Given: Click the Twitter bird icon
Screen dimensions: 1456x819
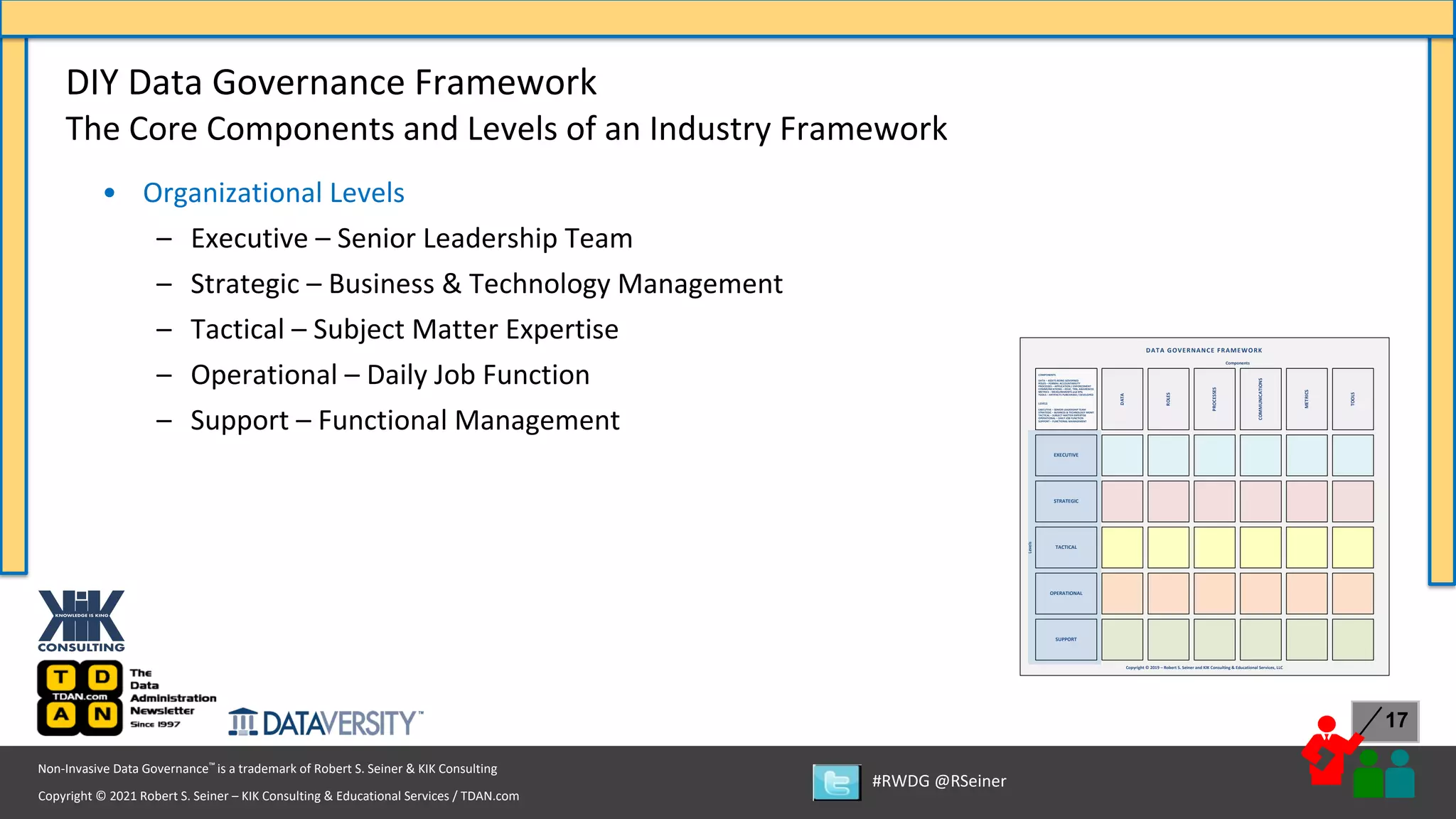Looking at the screenshot, I should pyautogui.click(x=836, y=782).
